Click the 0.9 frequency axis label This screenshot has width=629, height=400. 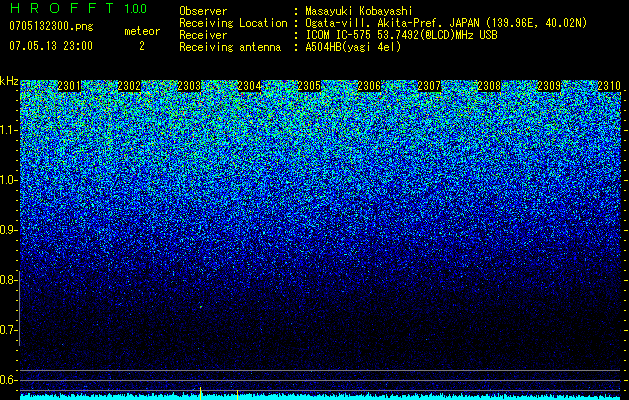point(8,230)
